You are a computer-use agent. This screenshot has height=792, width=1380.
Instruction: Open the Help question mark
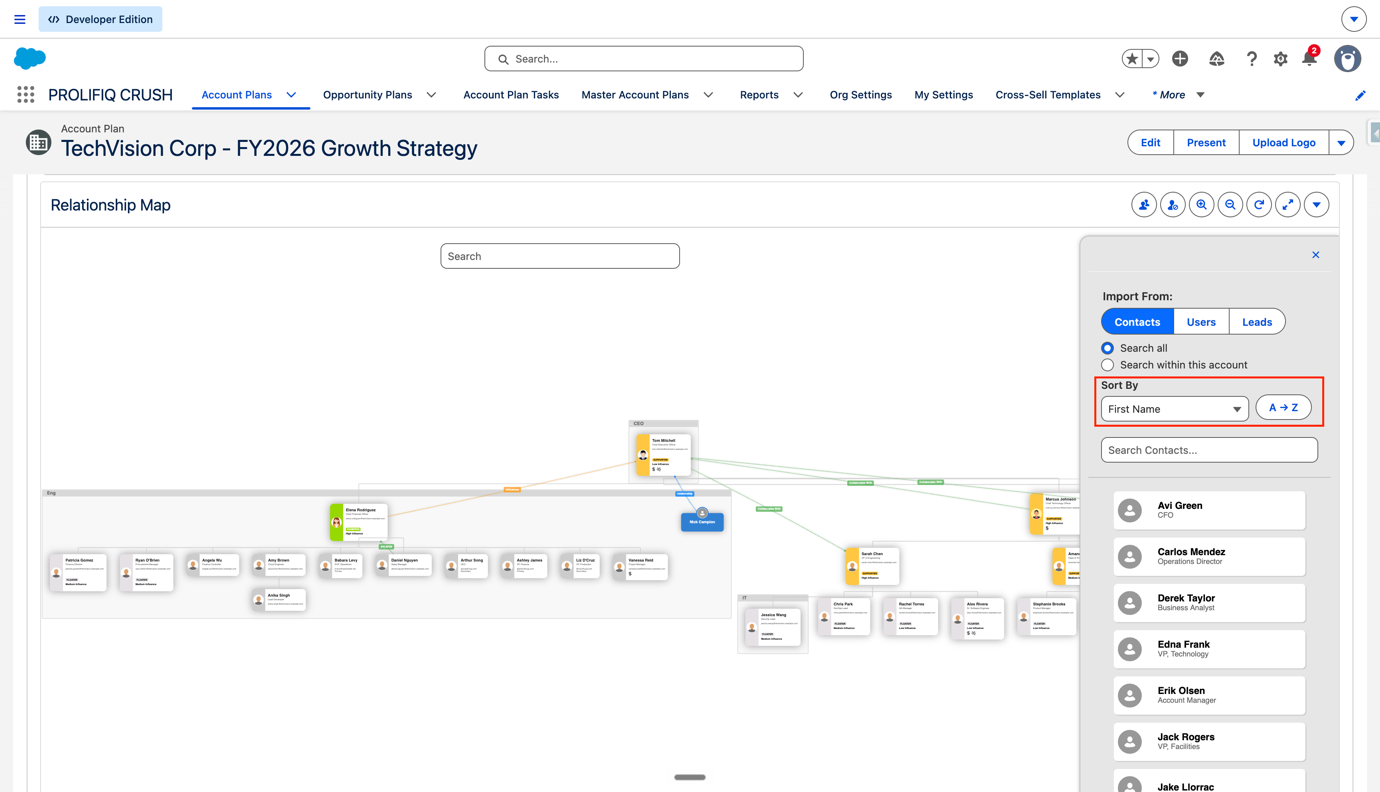tap(1251, 59)
